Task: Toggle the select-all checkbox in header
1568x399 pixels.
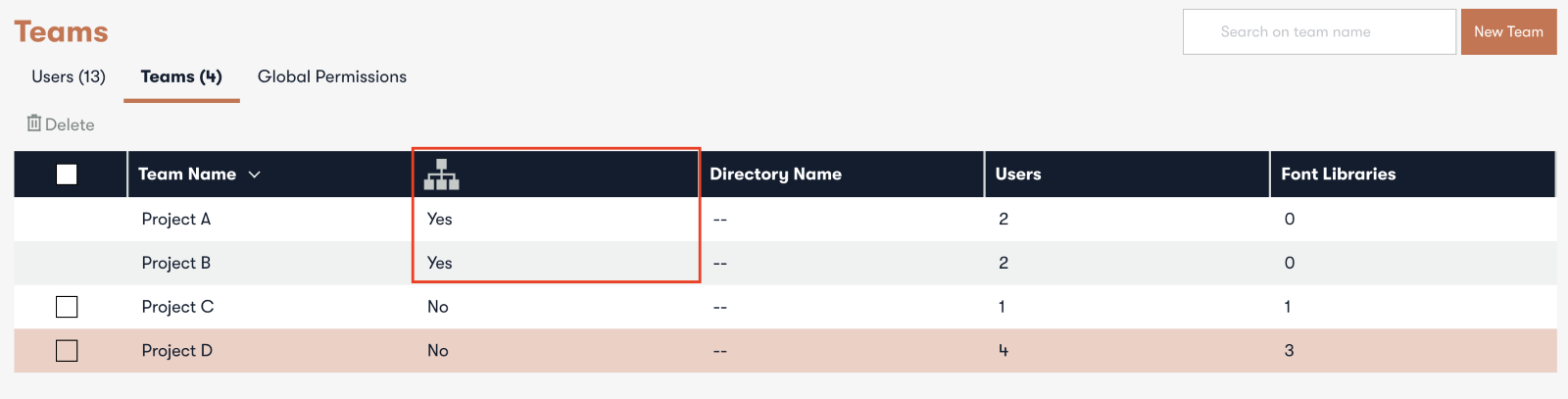Action: [67, 175]
